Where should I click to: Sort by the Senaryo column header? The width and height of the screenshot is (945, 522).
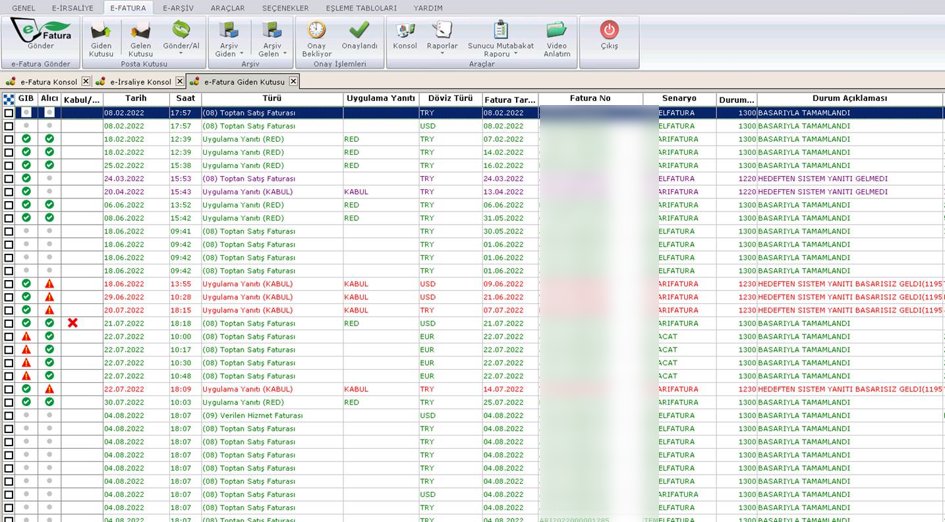coord(679,99)
